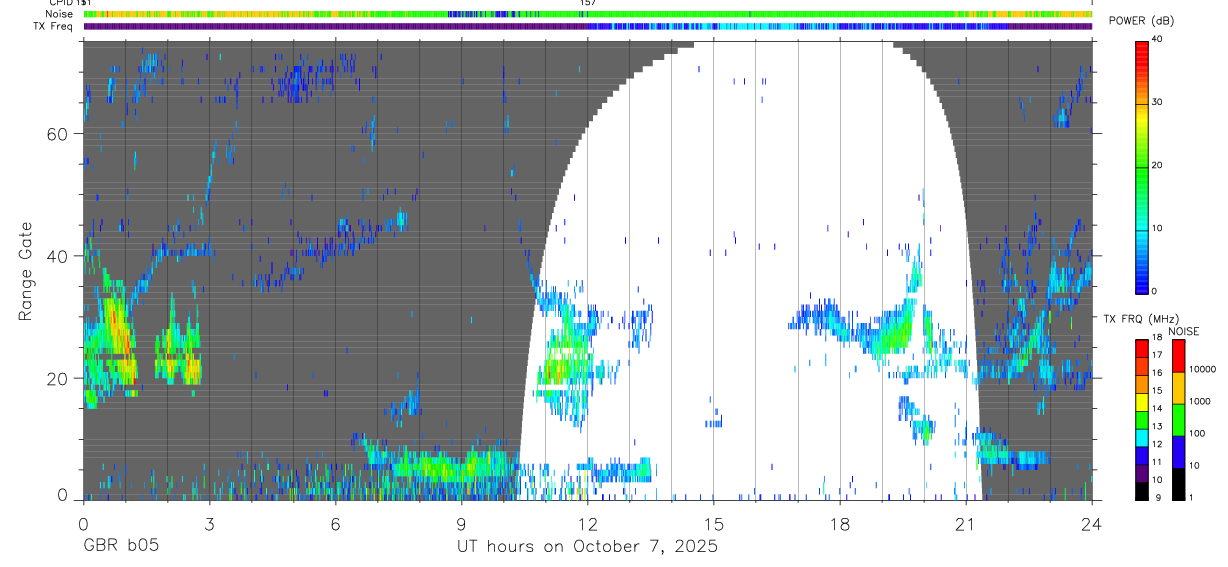
Task: Click the noise scale value '1000'
Action: [1200, 402]
